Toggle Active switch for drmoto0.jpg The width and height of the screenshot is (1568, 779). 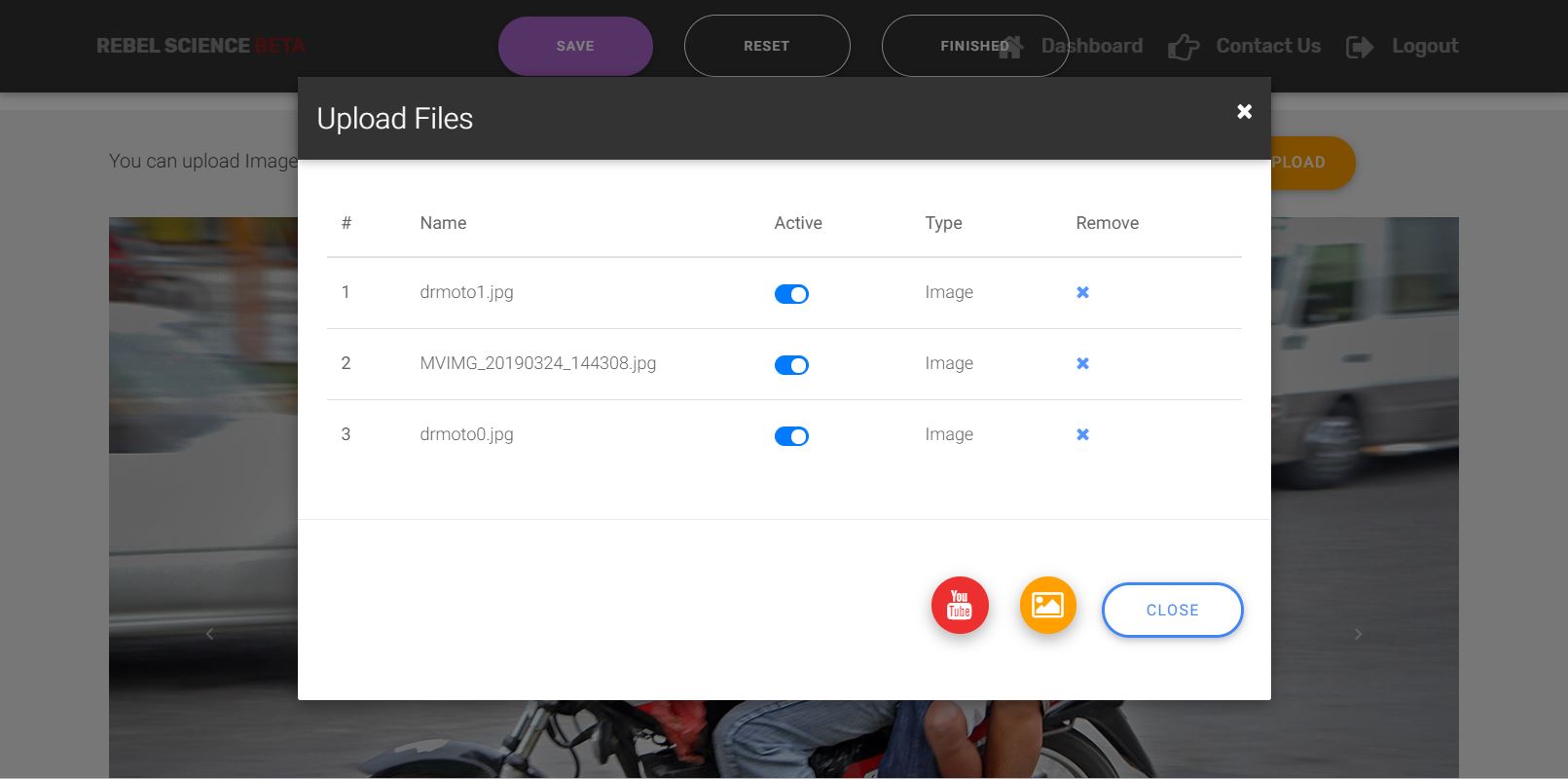(x=791, y=436)
